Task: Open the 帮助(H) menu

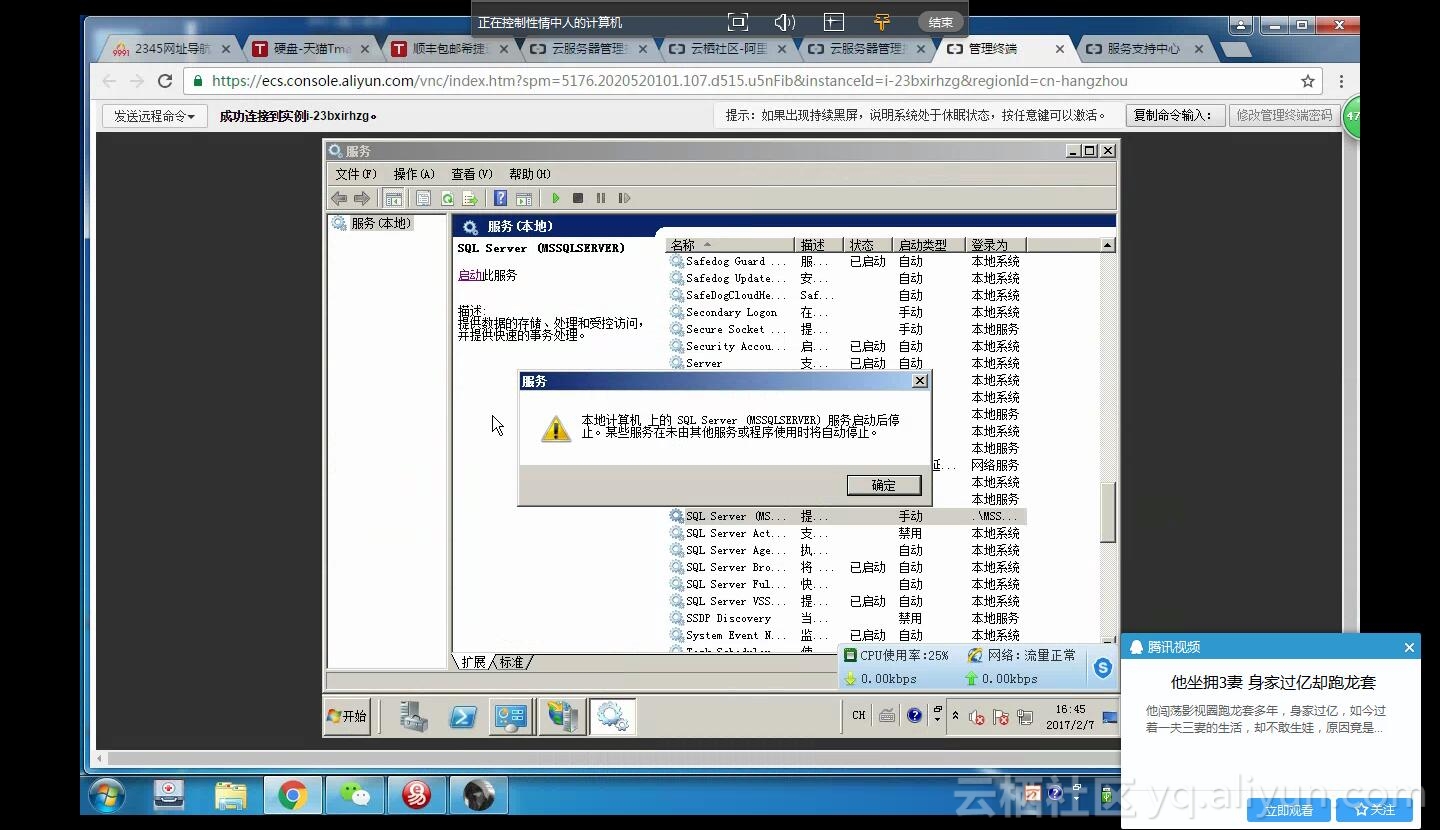Action: [x=529, y=174]
